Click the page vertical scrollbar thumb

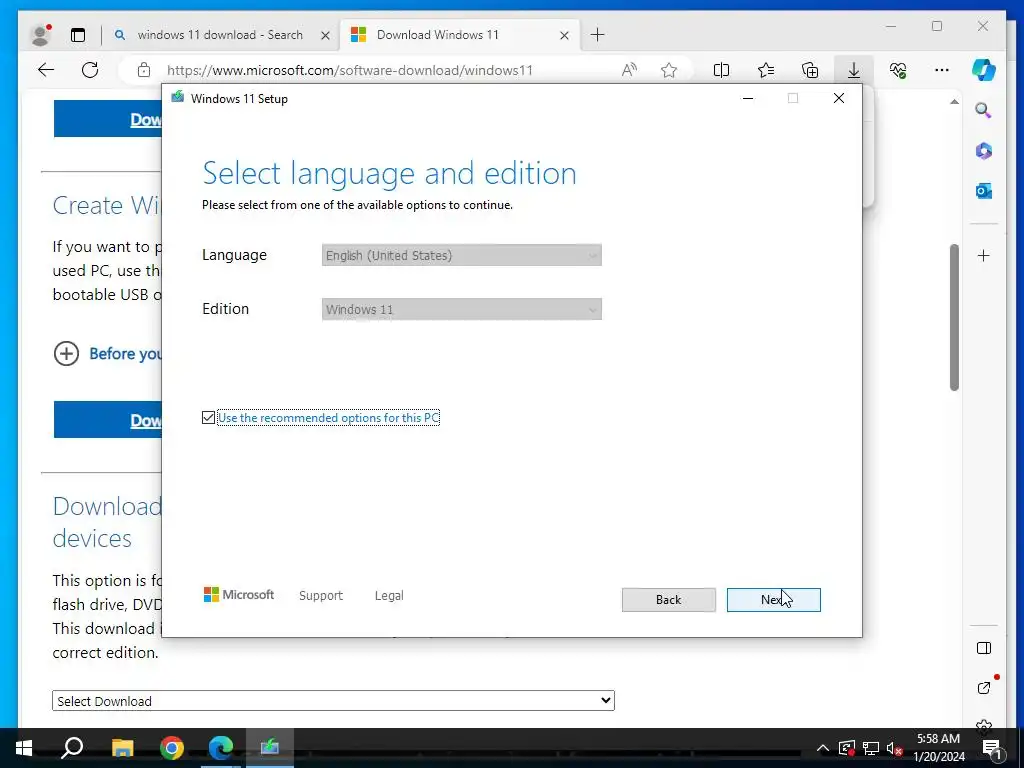(954, 317)
